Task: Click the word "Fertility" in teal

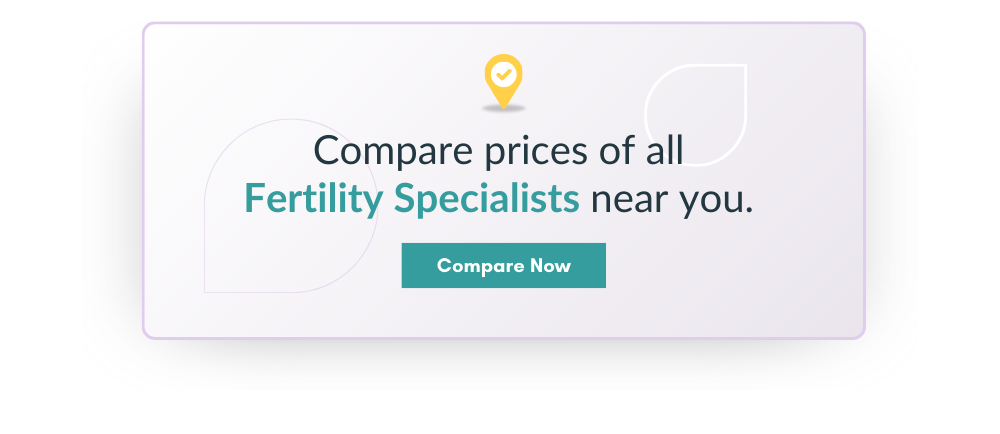Action: [x=313, y=198]
